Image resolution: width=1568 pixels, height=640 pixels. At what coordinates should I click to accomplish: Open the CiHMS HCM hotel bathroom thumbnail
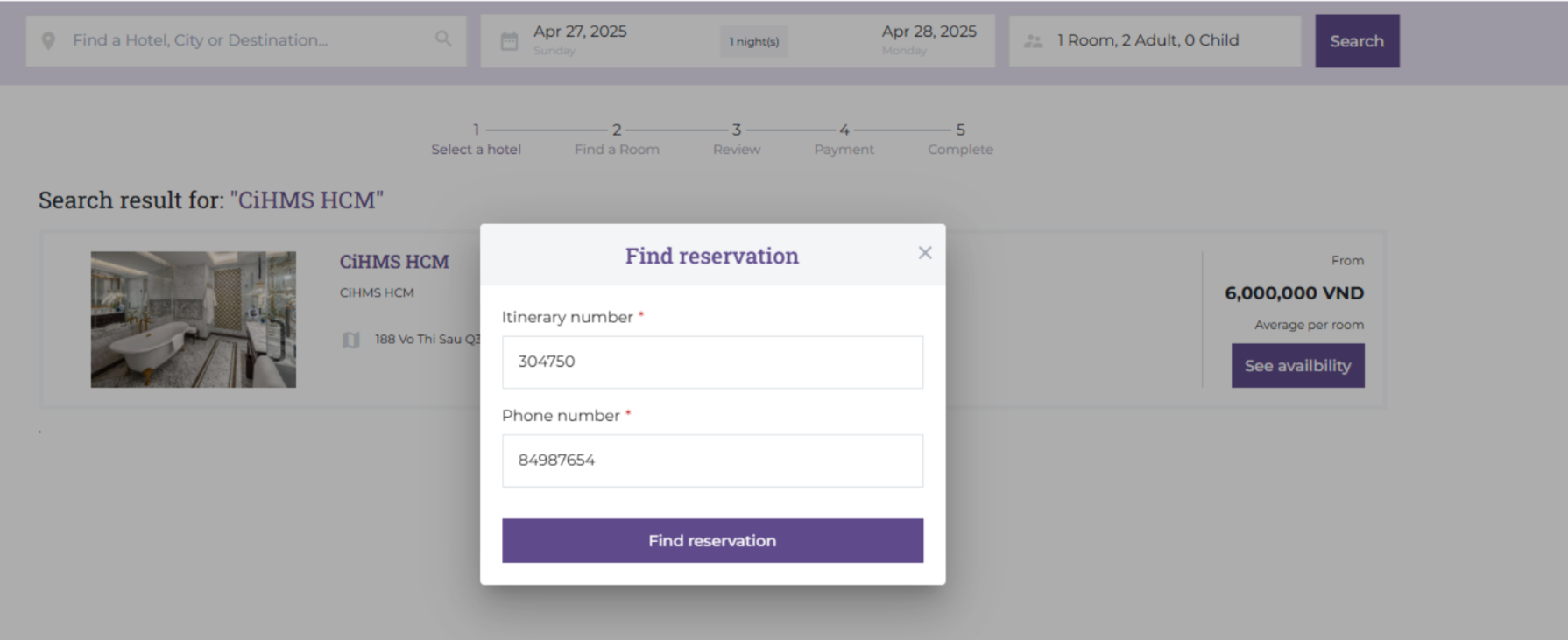click(194, 320)
